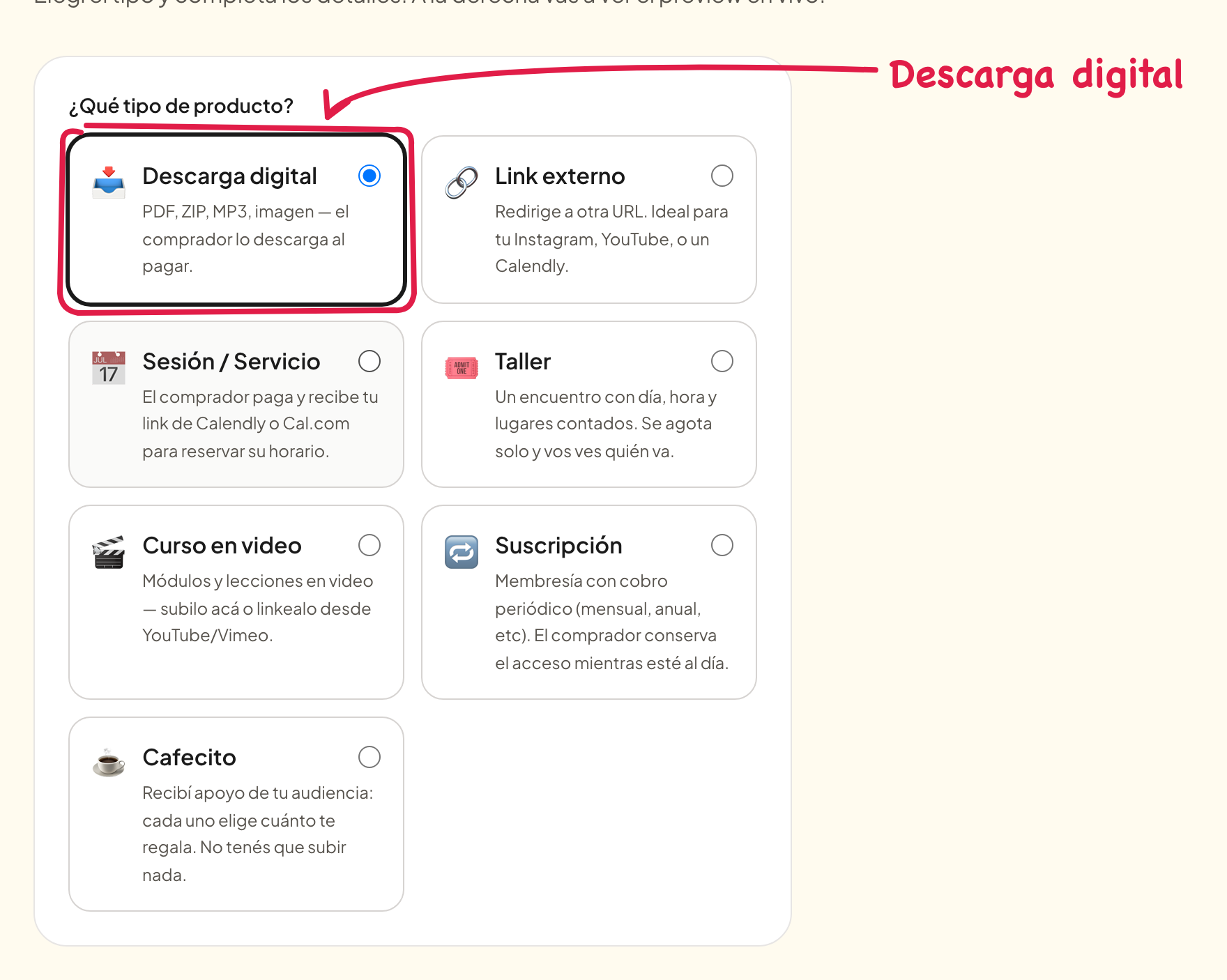Click the PDF, ZIP, MP3 description text

(245, 238)
